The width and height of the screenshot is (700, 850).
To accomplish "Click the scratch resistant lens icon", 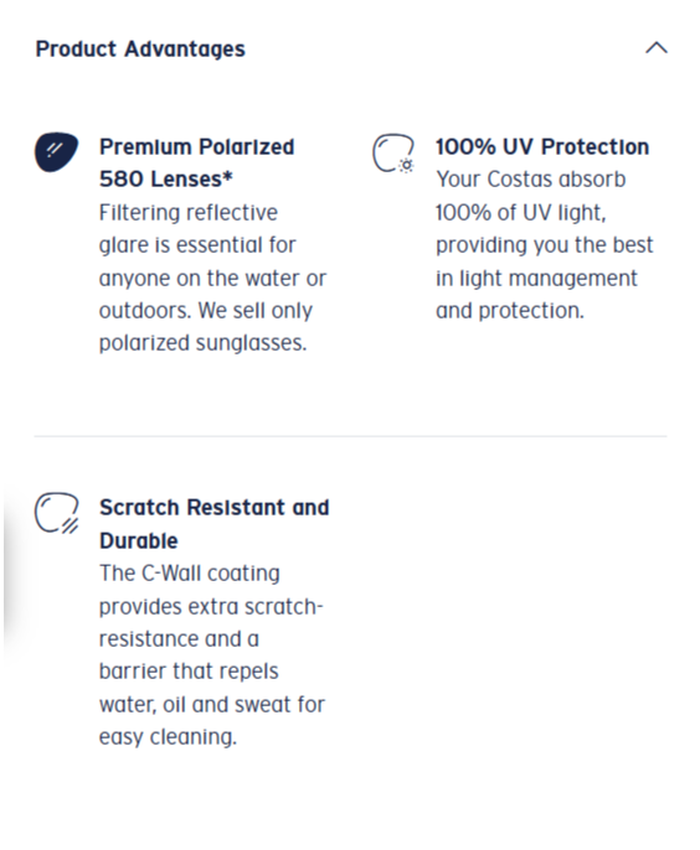I will point(56,513).
